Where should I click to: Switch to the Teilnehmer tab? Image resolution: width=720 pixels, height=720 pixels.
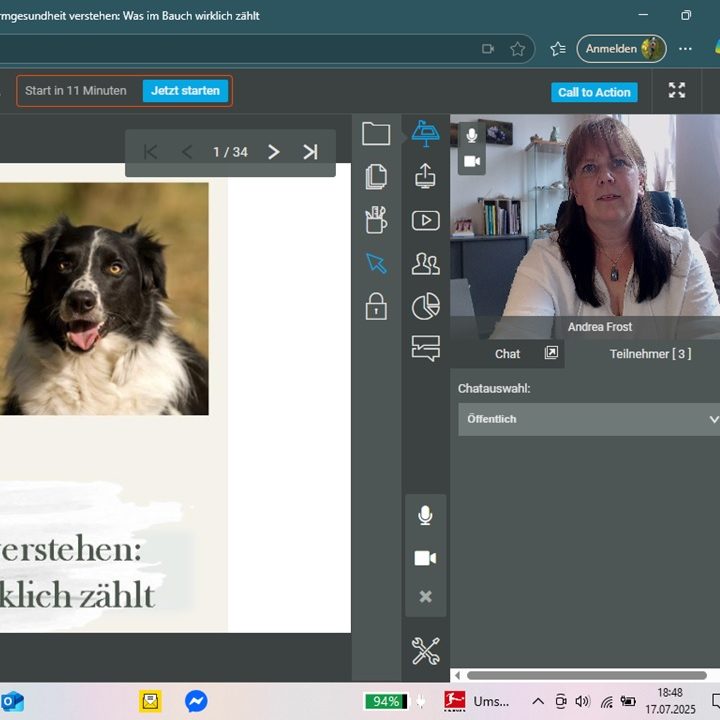[650, 354]
